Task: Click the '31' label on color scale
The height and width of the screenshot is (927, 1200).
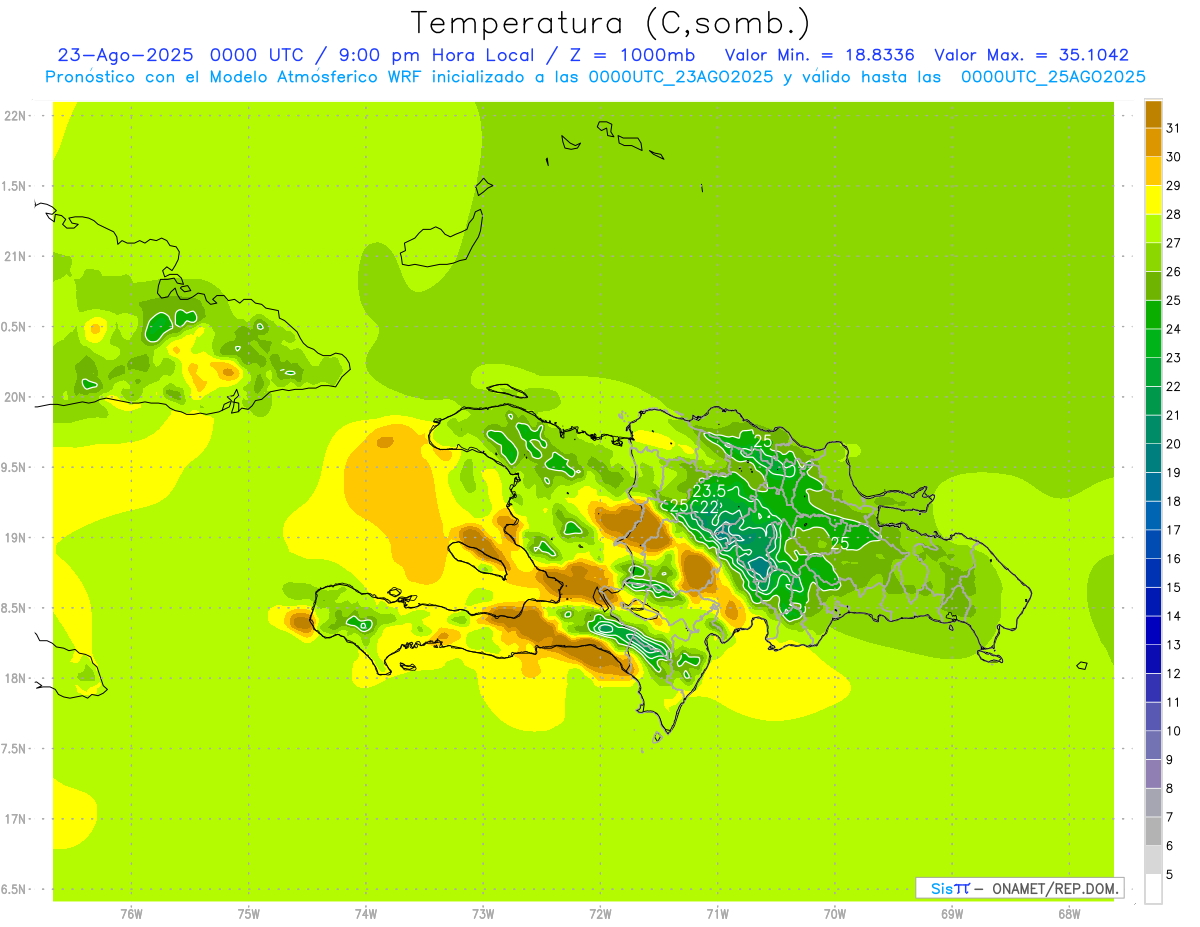Action: [1173, 128]
